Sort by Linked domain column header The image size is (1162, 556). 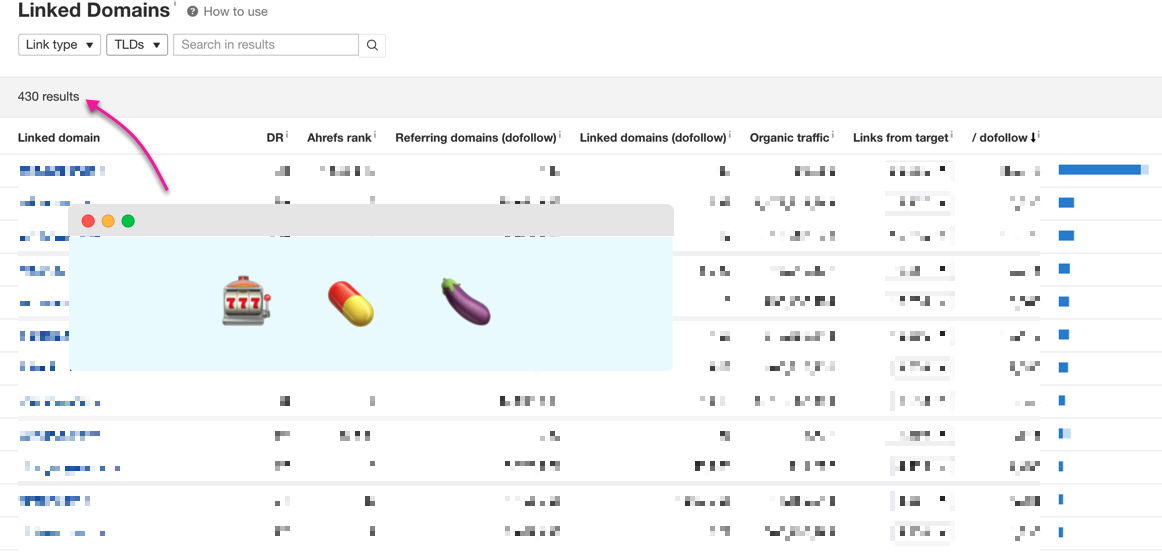click(59, 138)
